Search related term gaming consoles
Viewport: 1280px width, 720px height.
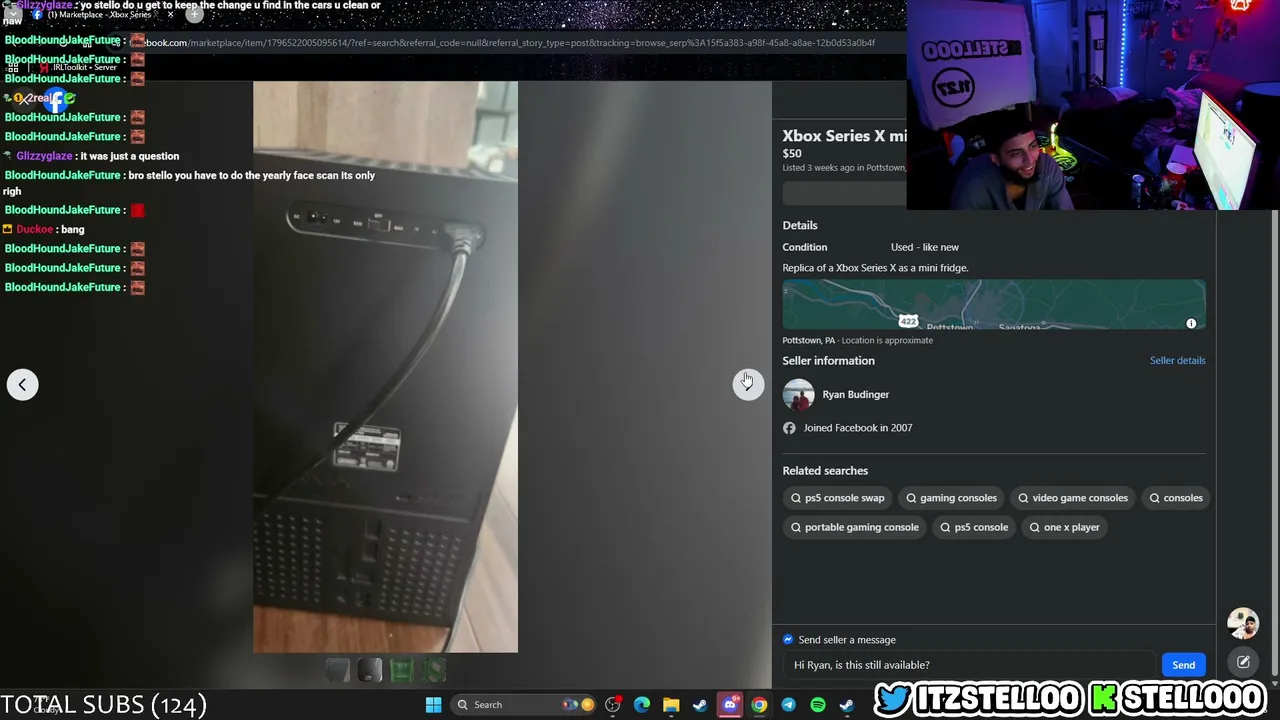[x=951, y=498]
